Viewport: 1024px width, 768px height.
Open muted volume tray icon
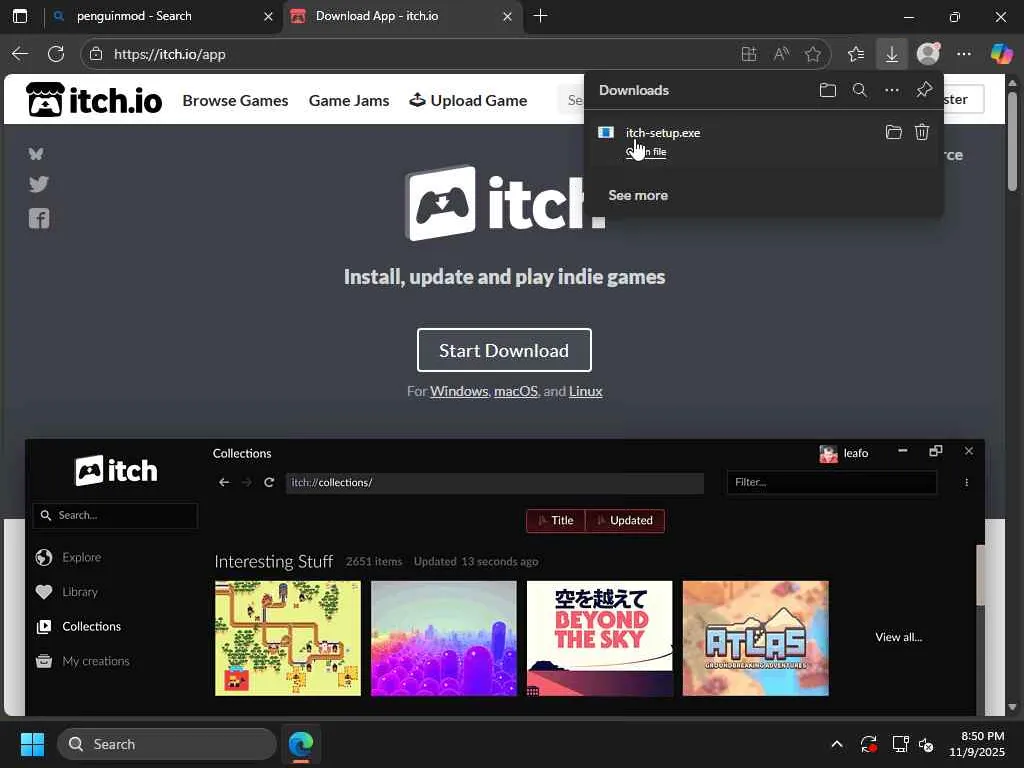tap(926, 744)
